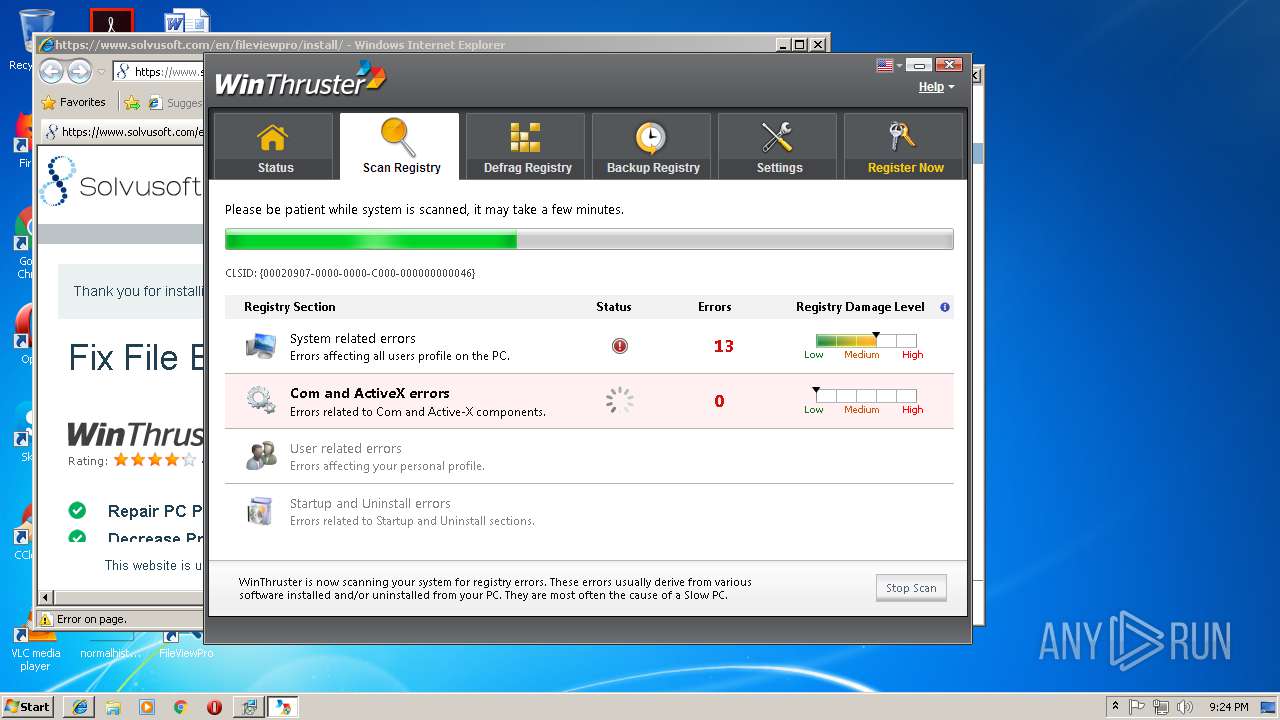
Task: Open Internet Explorer from the taskbar
Action: point(79,706)
